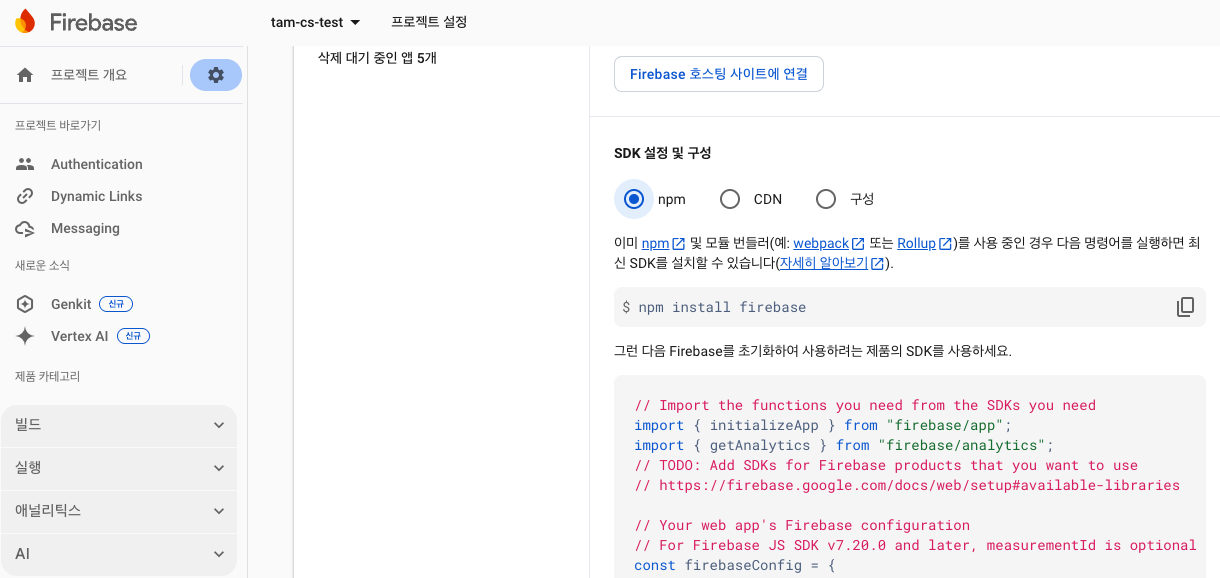The height and width of the screenshot is (578, 1220).
Task: Click the SDK 설정 및 구성 heading
Action: [663, 153]
